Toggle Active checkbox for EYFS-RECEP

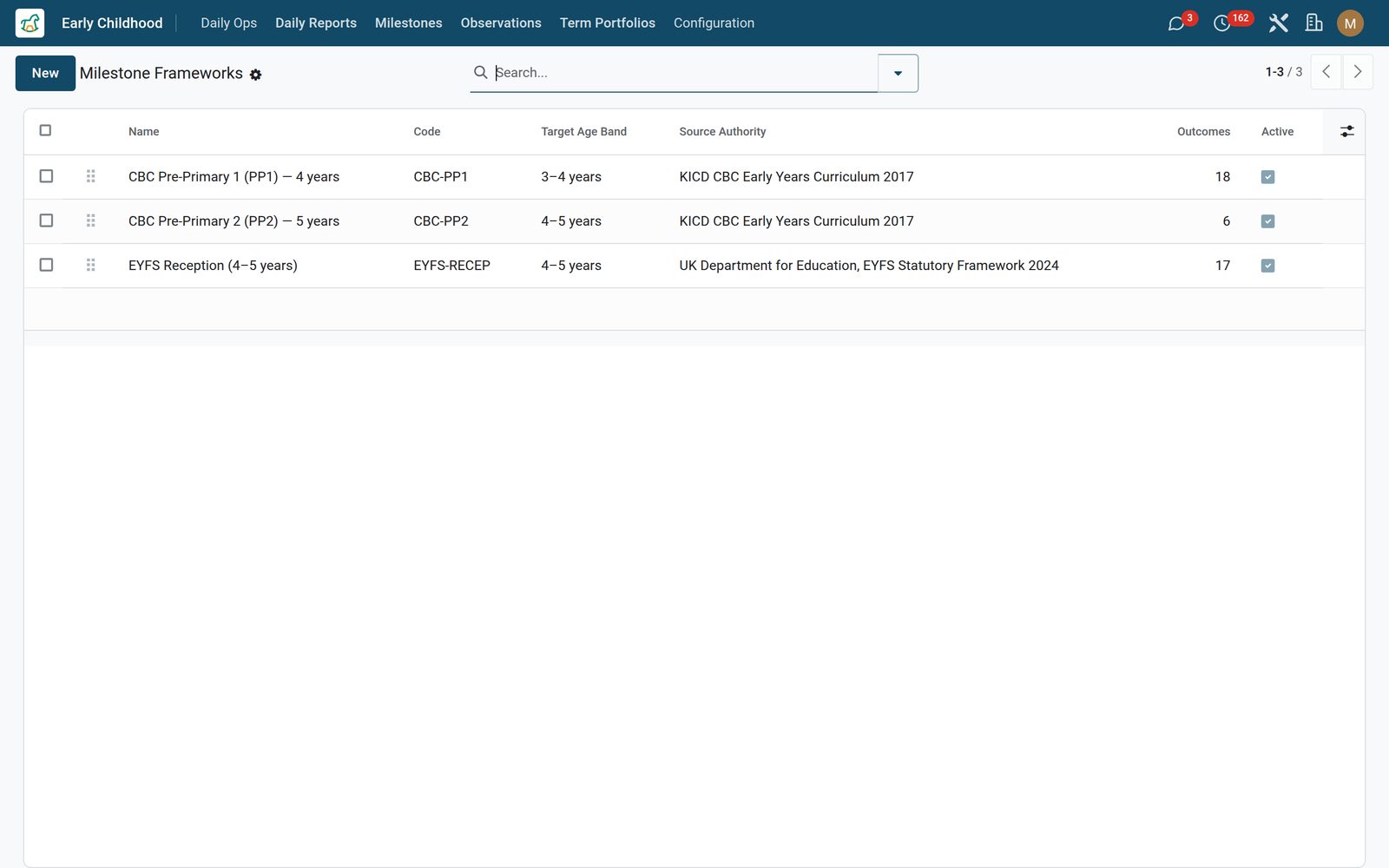pyautogui.click(x=1267, y=266)
